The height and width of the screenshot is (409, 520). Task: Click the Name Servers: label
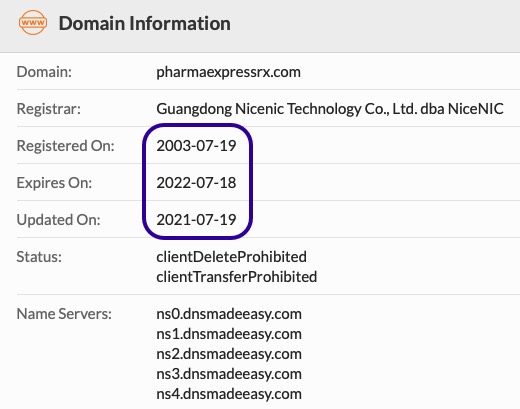(x=64, y=314)
